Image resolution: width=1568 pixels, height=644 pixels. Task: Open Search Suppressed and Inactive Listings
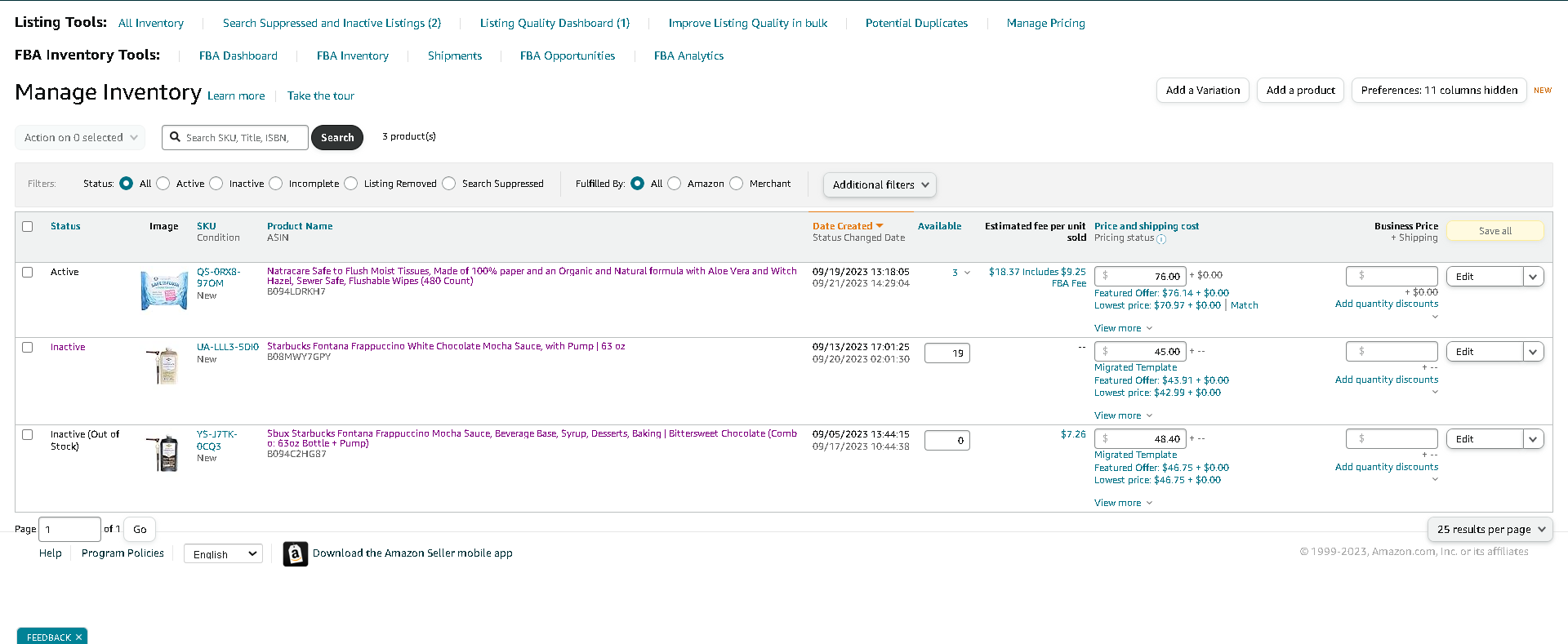332,23
